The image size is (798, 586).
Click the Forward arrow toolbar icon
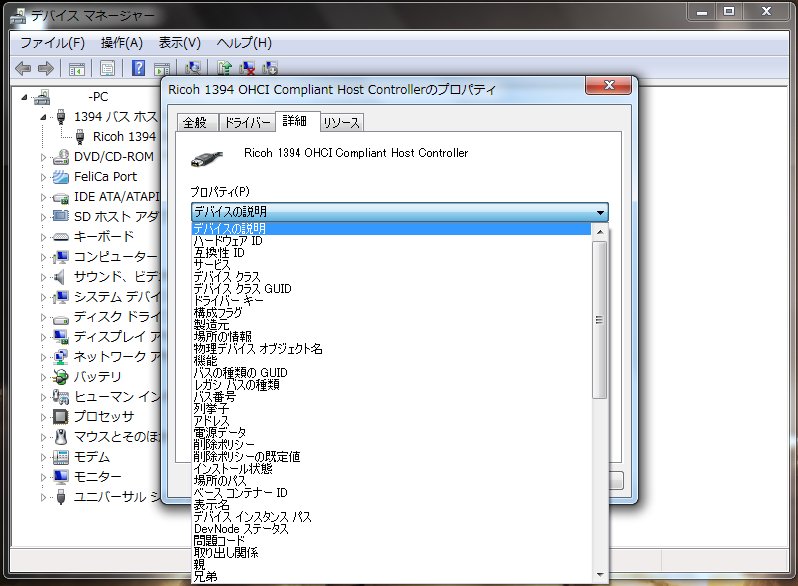coord(46,68)
